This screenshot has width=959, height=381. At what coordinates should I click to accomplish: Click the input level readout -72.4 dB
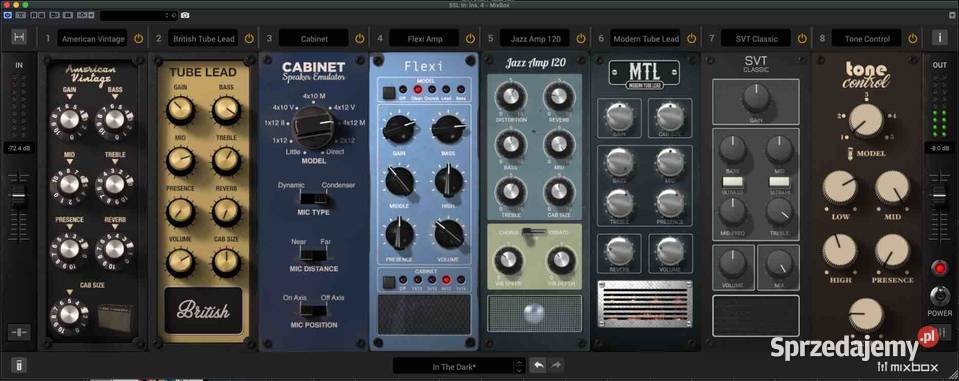[19, 148]
